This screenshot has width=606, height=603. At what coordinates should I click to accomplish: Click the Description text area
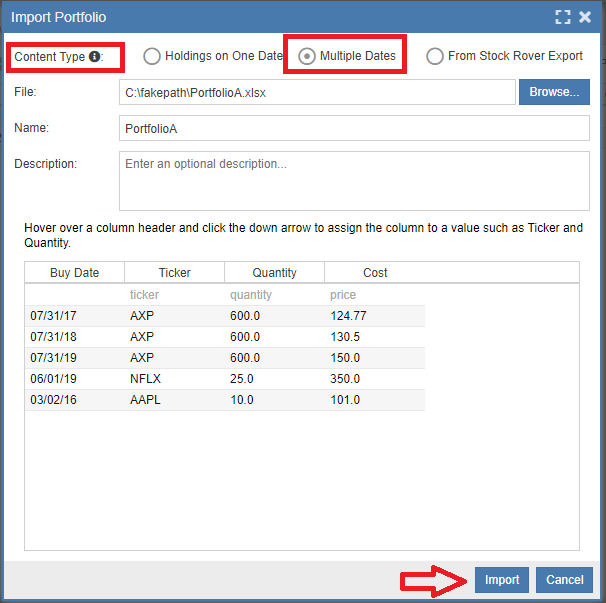(x=354, y=180)
